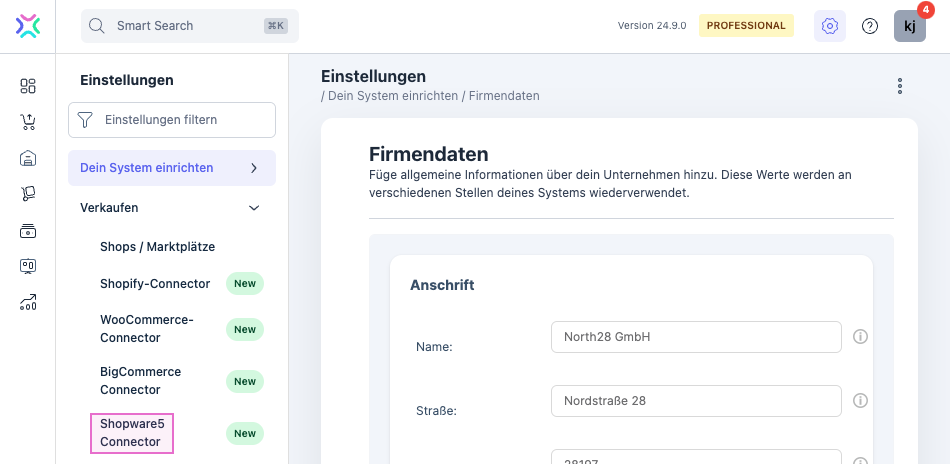Open the dashboard grid icon in sidebar
Screen dimensions: 950x464
click(x=28, y=86)
